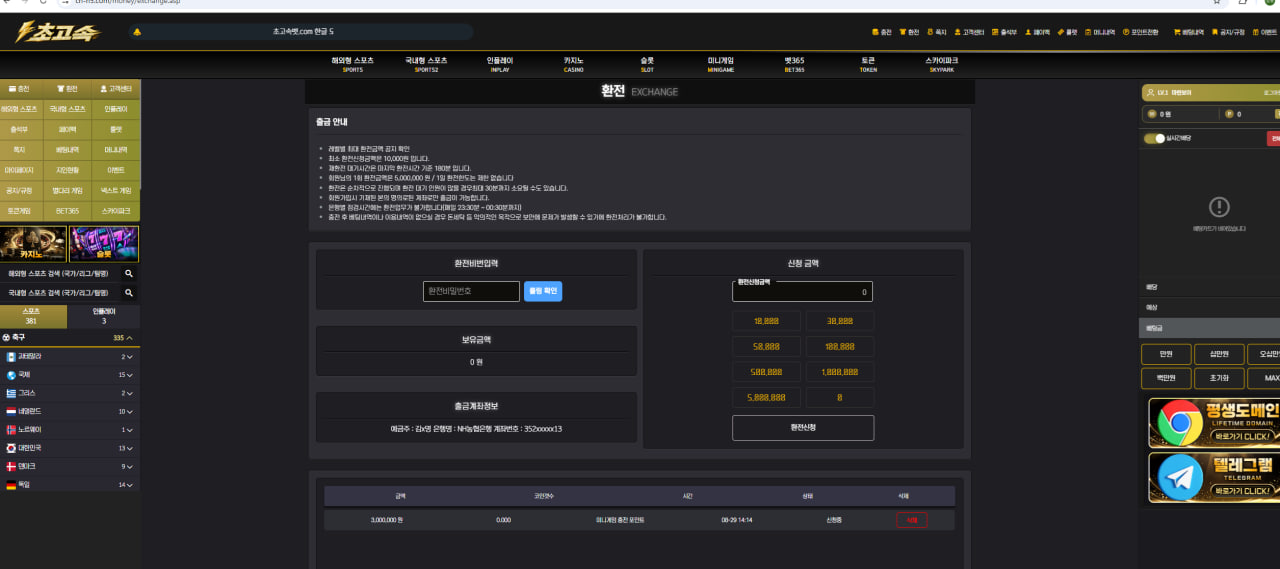The height and width of the screenshot is (569, 1280).
Task: Click into the 환전비밀번호 input field
Action: 471,291
